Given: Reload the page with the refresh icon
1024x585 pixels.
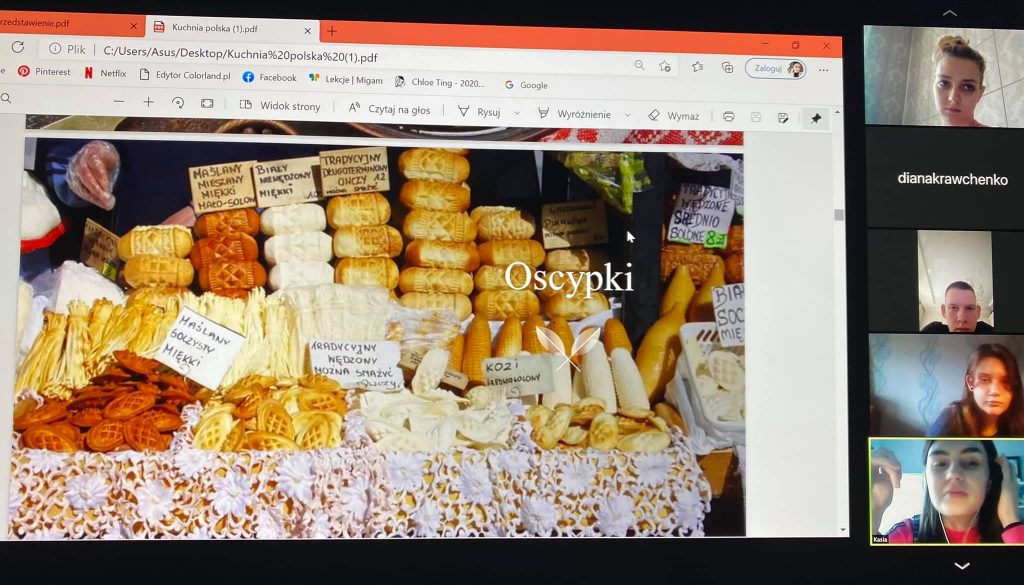Looking at the screenshot, I should point(17,47).
